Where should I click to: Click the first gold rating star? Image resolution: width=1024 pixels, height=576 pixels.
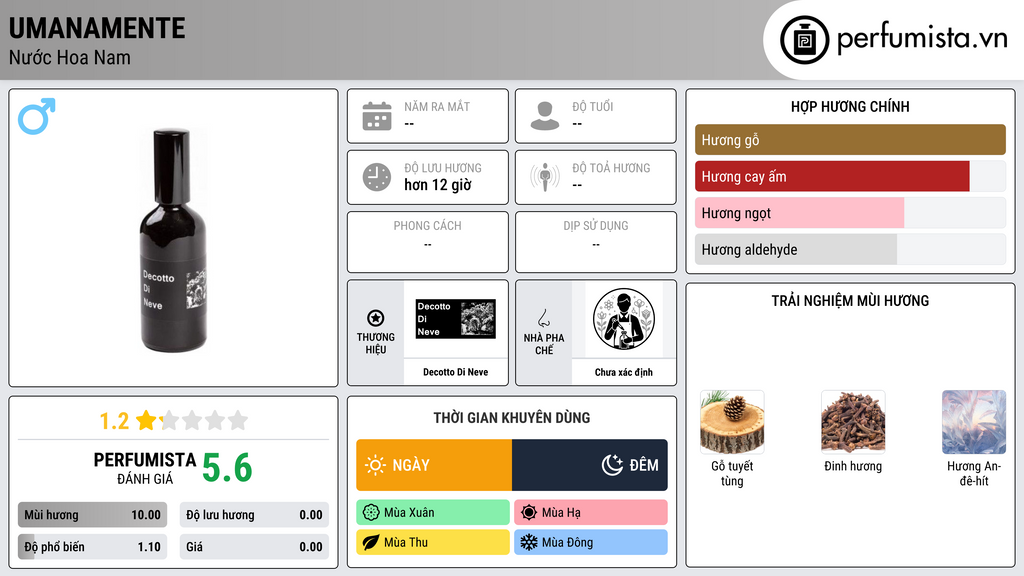point(146,420)
